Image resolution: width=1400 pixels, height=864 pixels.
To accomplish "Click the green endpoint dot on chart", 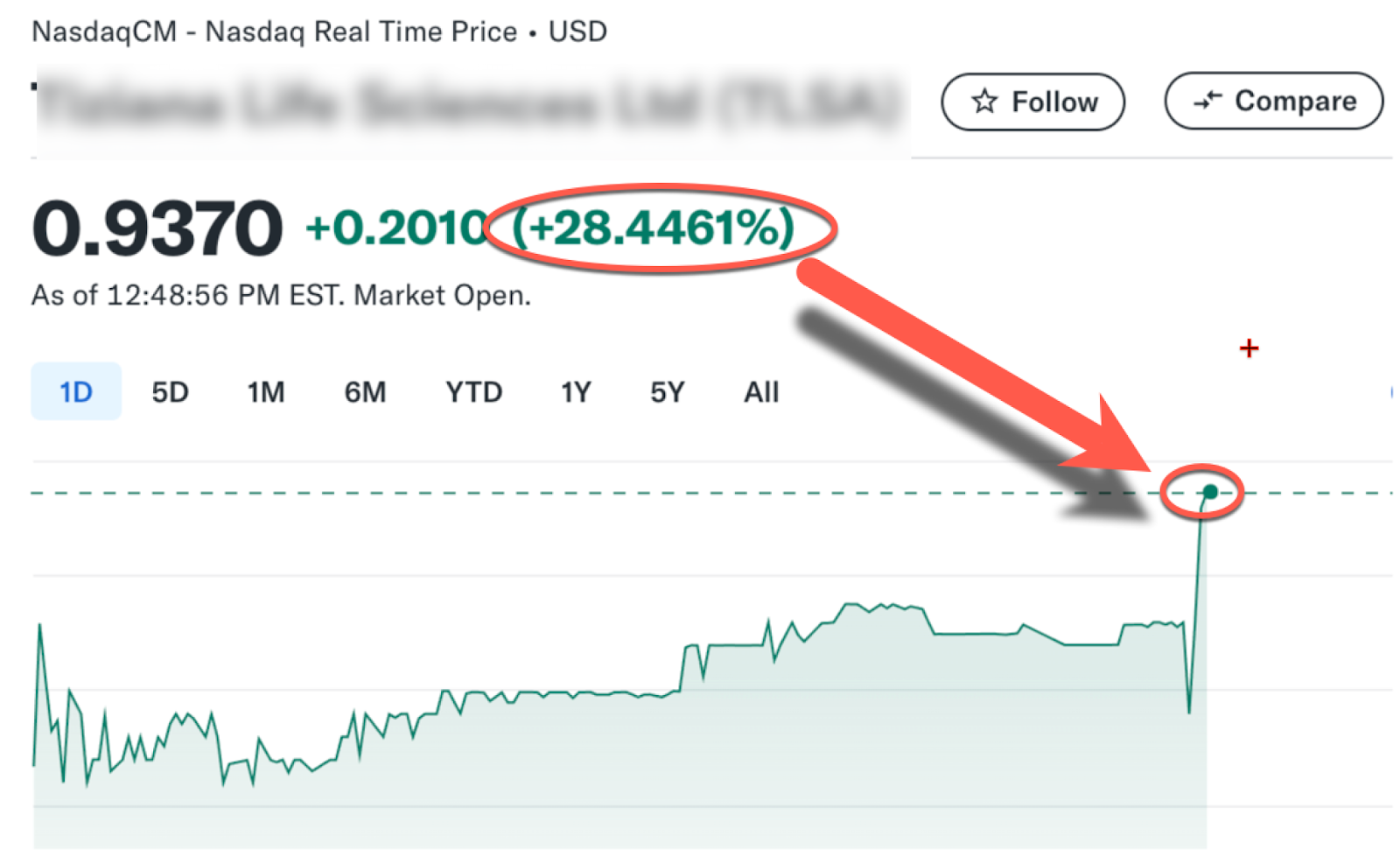I will coord(1210,491).
